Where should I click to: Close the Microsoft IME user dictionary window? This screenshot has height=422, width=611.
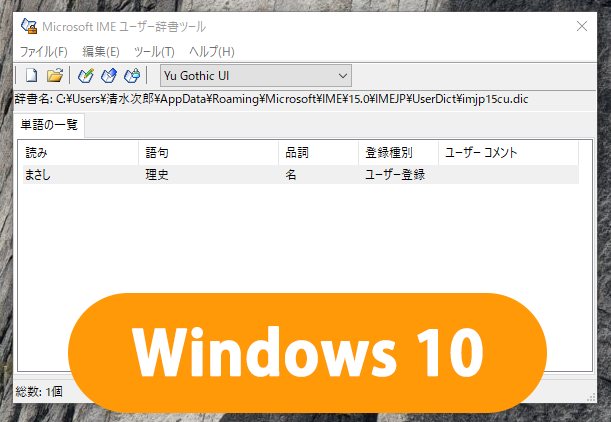tap(582, 26)
